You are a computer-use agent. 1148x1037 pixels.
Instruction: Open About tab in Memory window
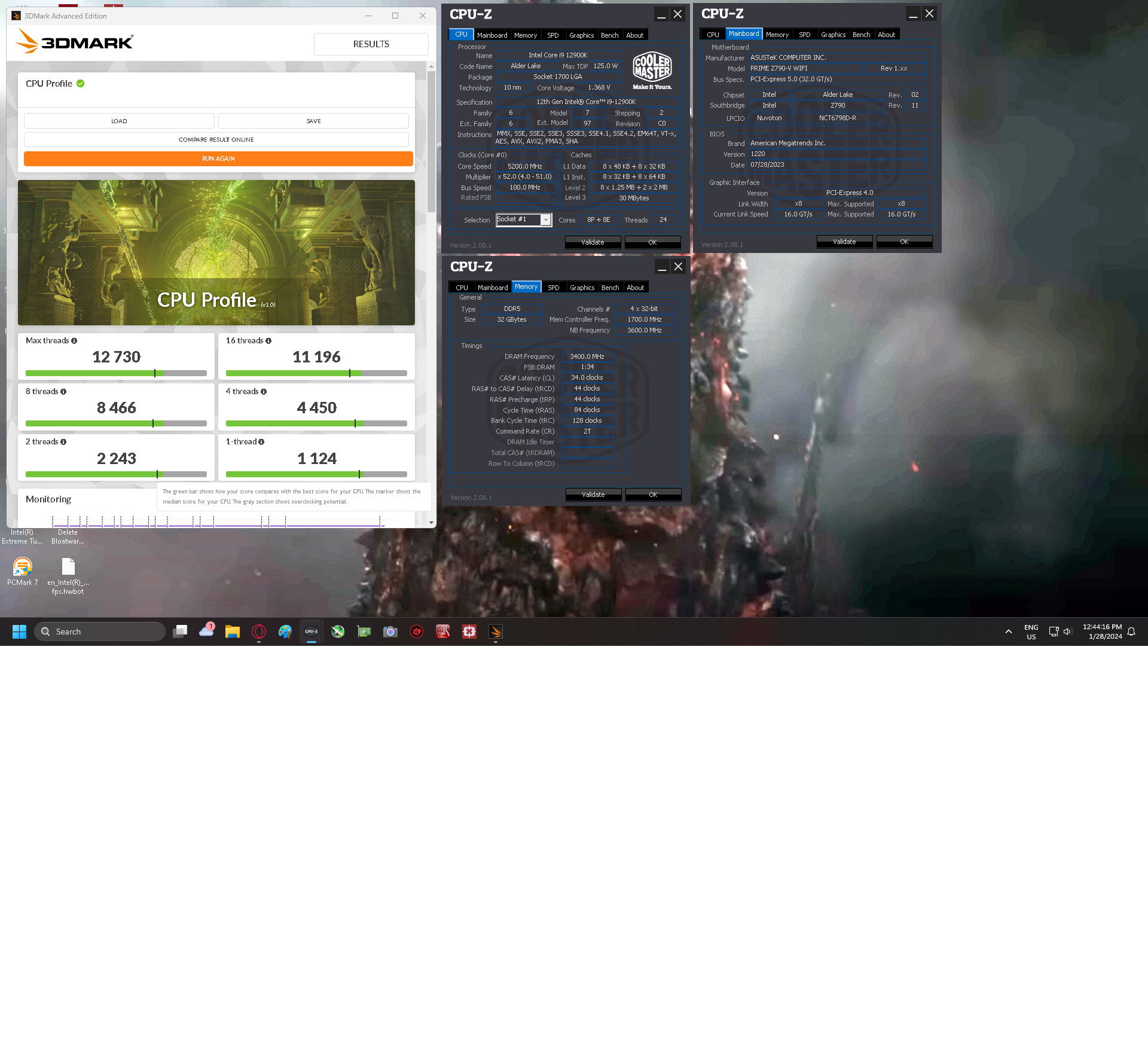click(x=635, y=288)
